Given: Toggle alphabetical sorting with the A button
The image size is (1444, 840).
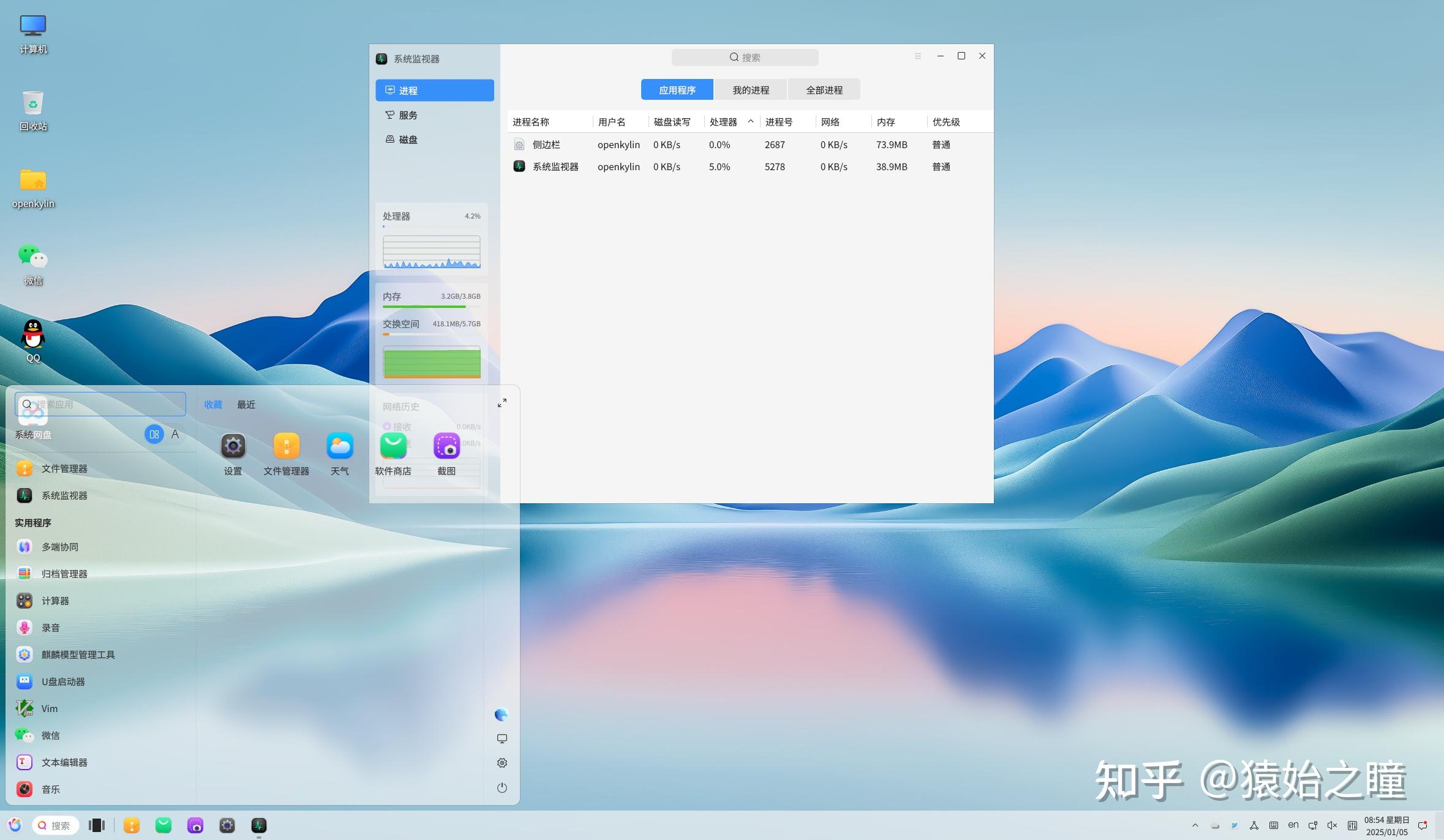Looking at the screenshot, I should pyautogui.click(x=175, y=434).
